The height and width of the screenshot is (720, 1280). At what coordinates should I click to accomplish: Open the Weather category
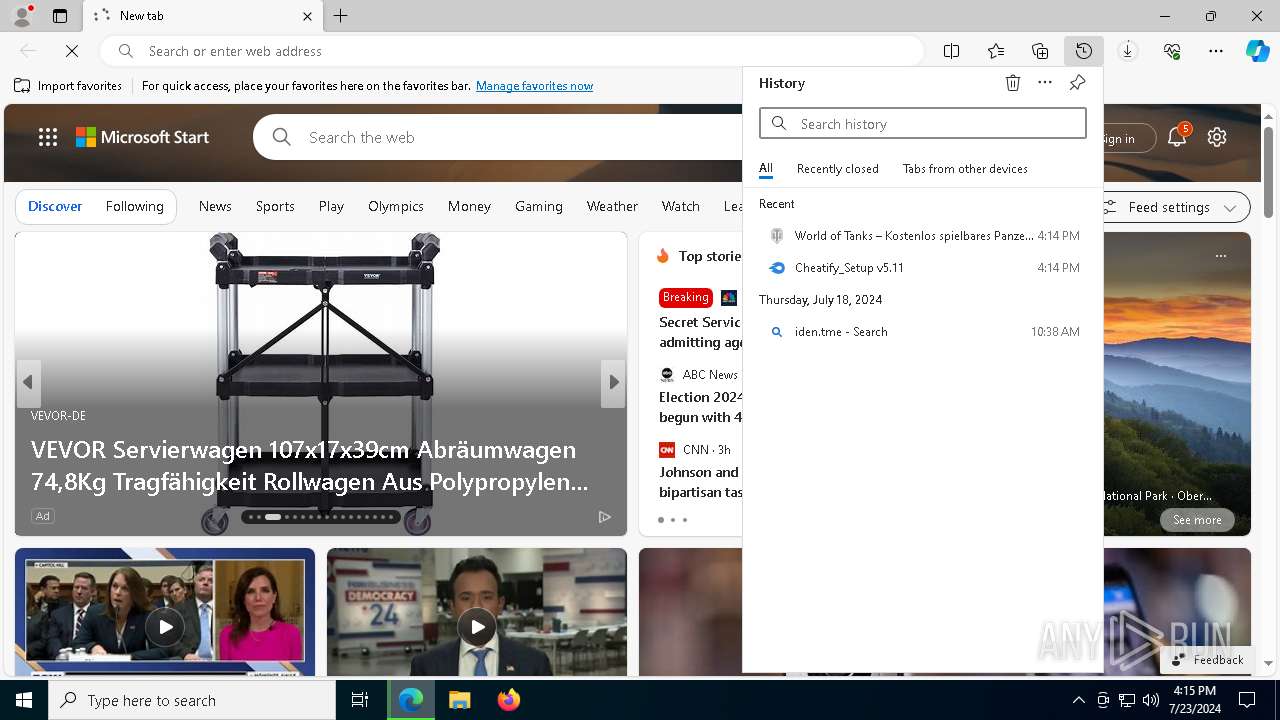click(612, 206)
